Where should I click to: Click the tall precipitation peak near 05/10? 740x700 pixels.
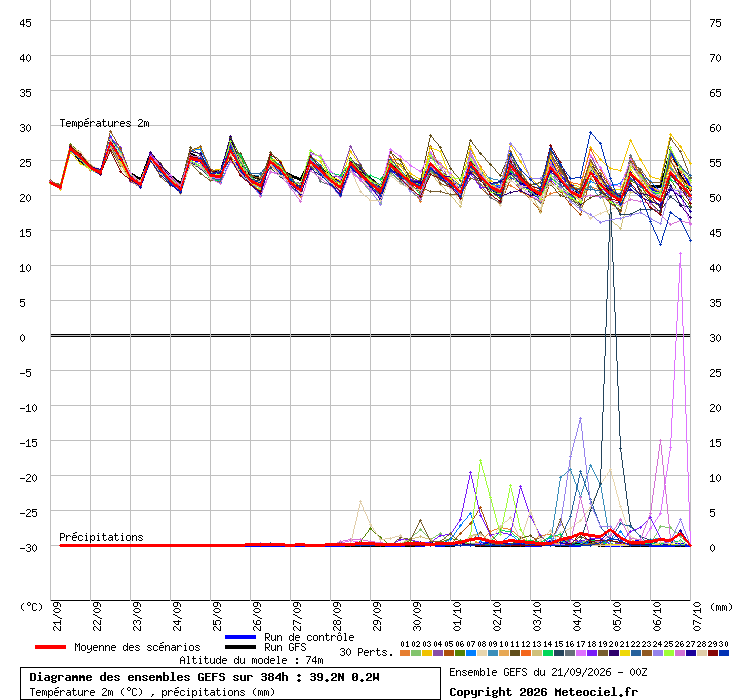tap(611, 222)
